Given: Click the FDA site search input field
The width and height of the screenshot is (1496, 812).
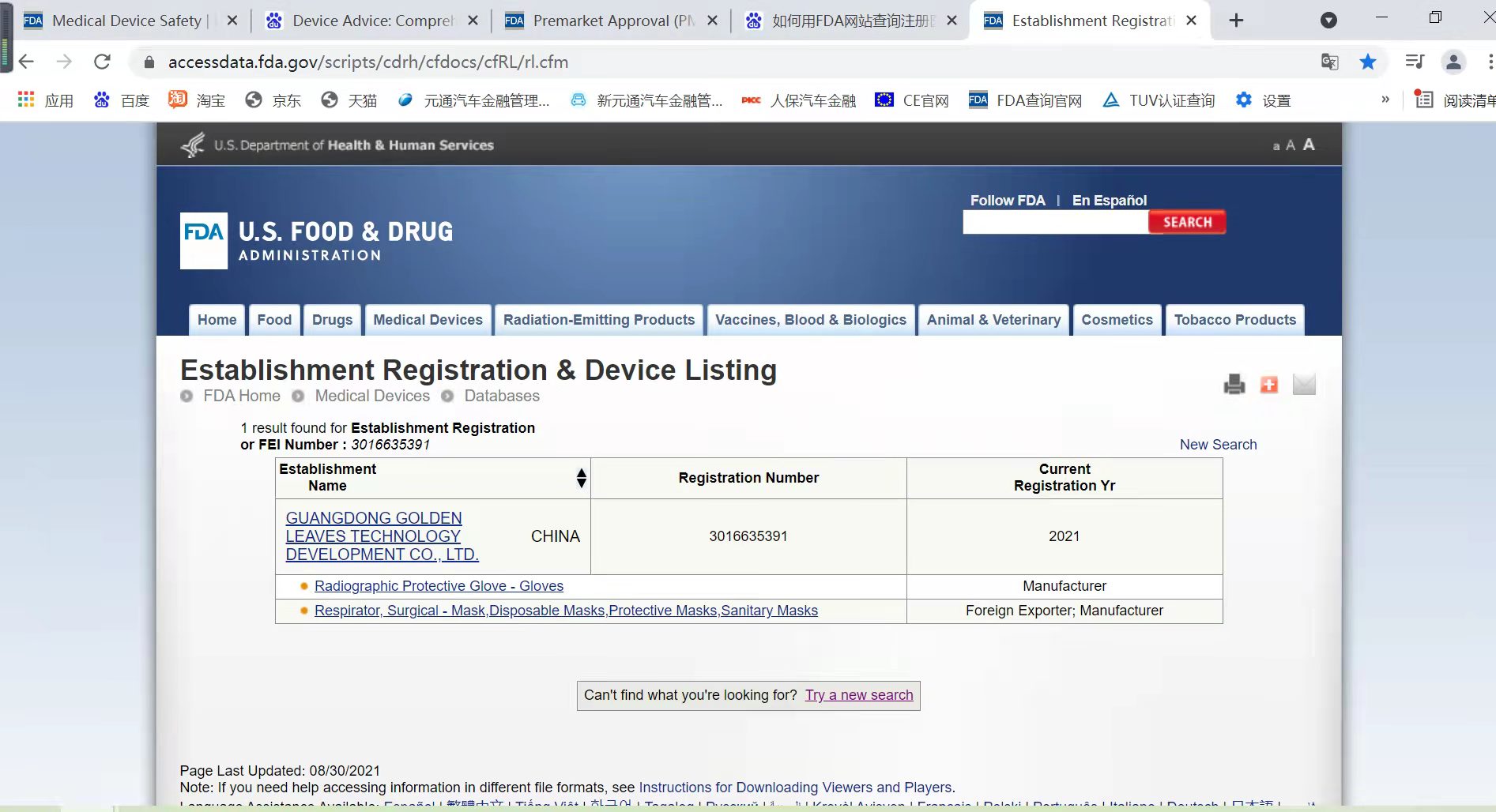Looking at the screenshot, I should 1055,223.
